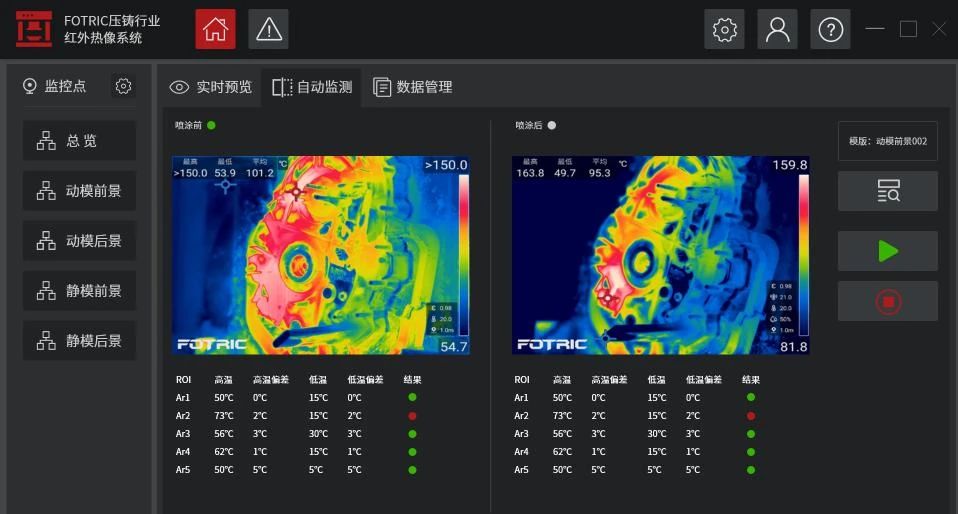Select 总览 overview in sidebar
Image resolution: width=958 pixels, height=514 pixels.
point(79,141)
